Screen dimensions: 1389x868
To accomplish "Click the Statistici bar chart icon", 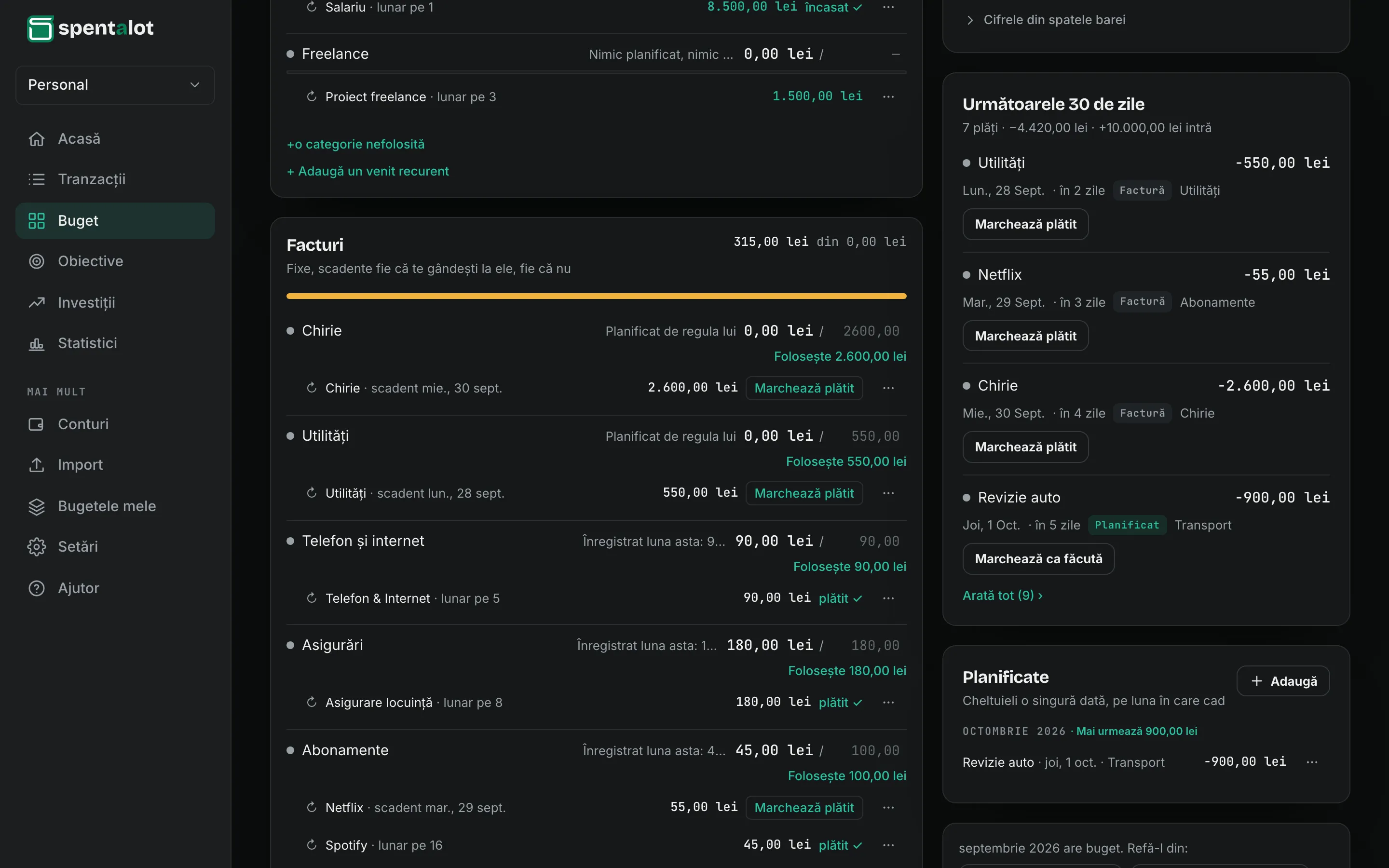I will click(x=37, y=343).
